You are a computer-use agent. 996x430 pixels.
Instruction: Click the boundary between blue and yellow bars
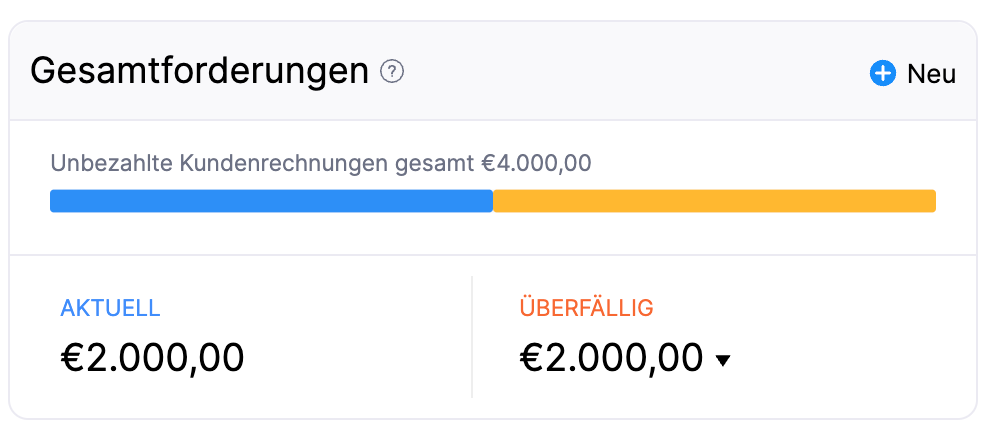pyautogui.click(x=493, y=201)
